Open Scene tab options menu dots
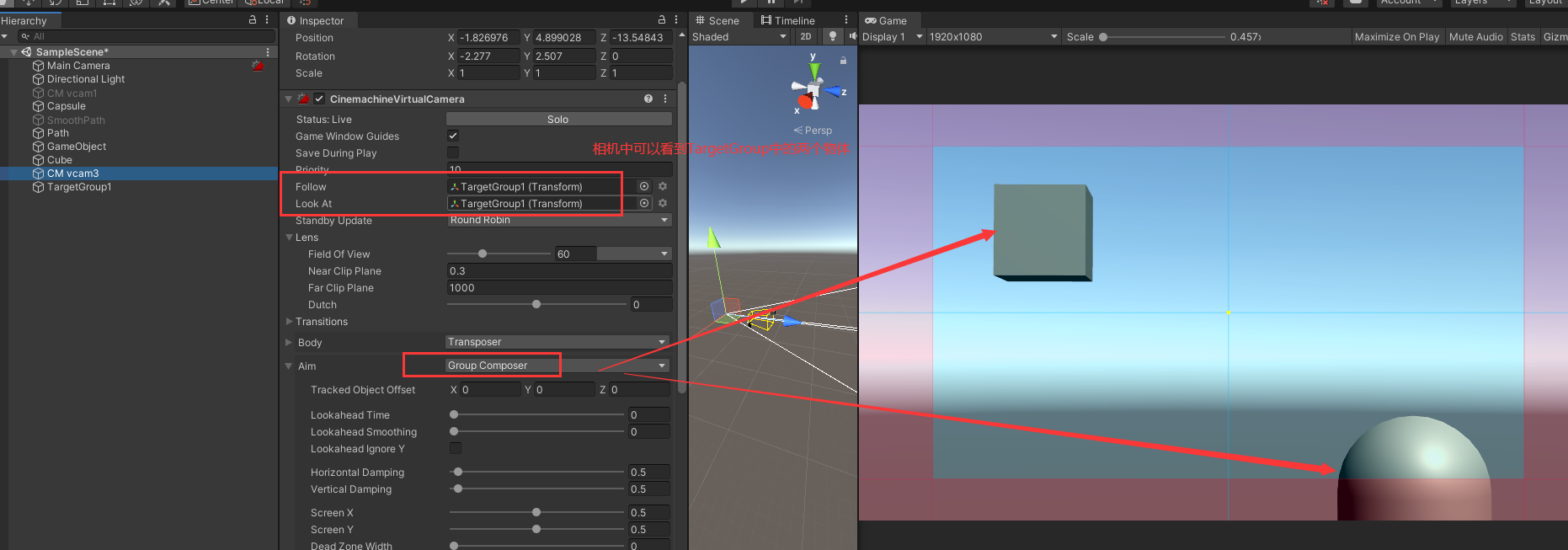Viewport: 1568px width, 550px height. tap(846, 20)
